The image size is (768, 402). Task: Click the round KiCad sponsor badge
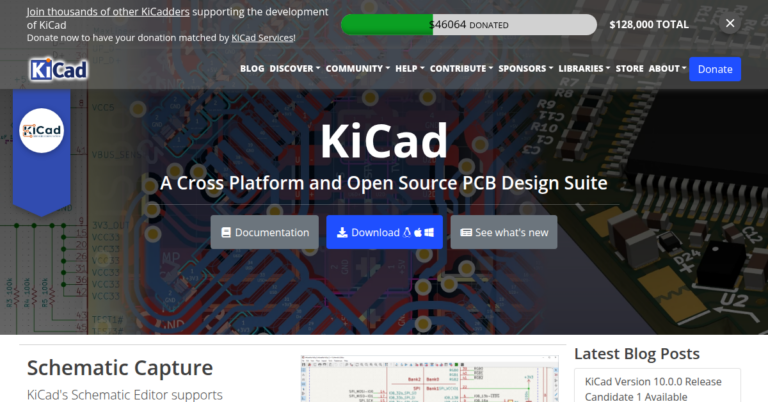pos(42,130)
